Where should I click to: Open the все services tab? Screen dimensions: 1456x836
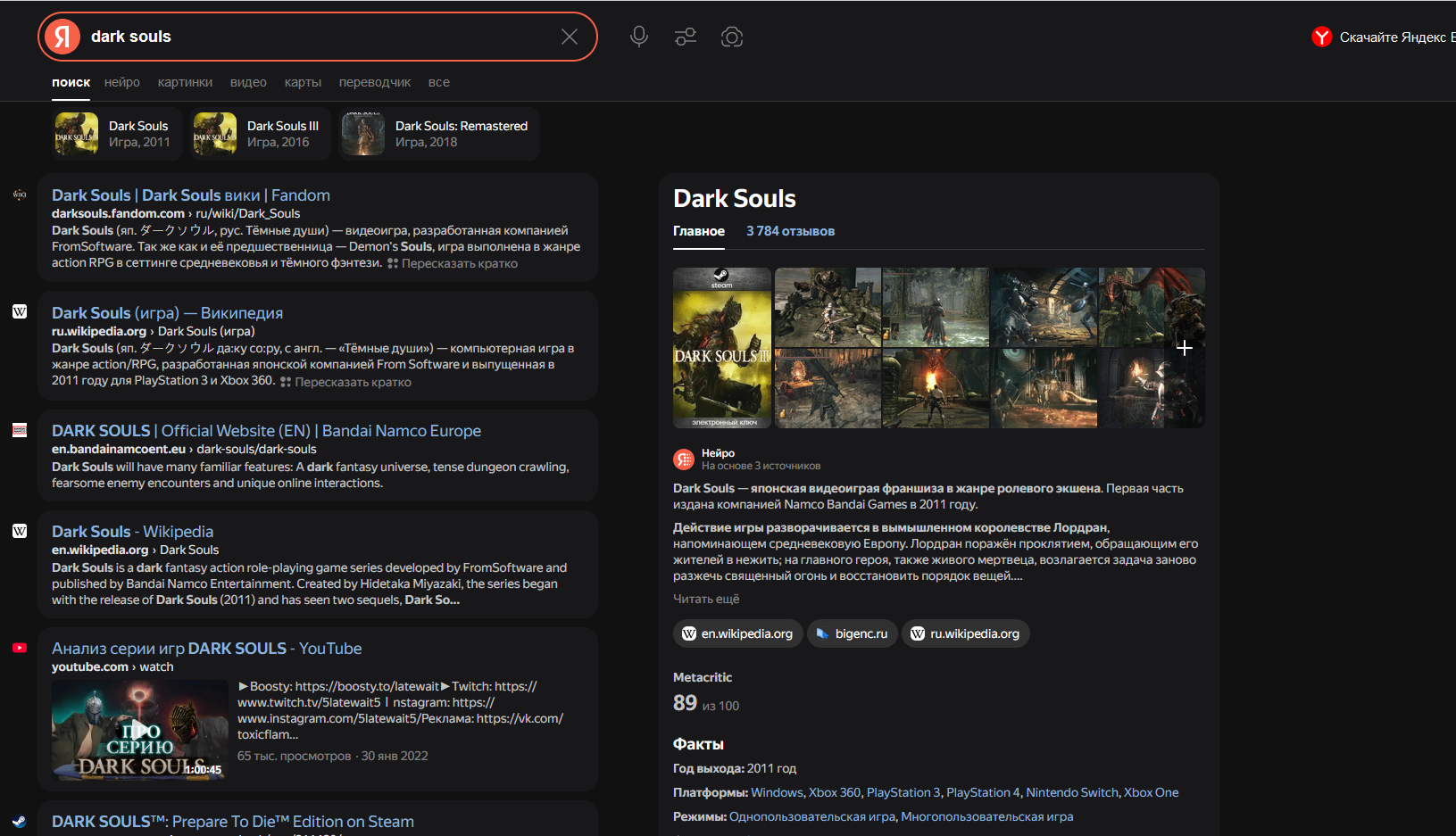pos(439,82)
